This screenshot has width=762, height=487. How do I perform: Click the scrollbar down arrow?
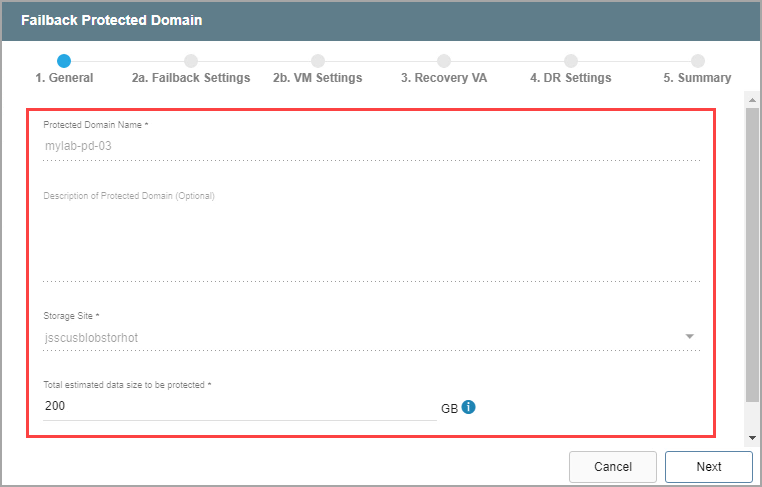pos(751,438)
